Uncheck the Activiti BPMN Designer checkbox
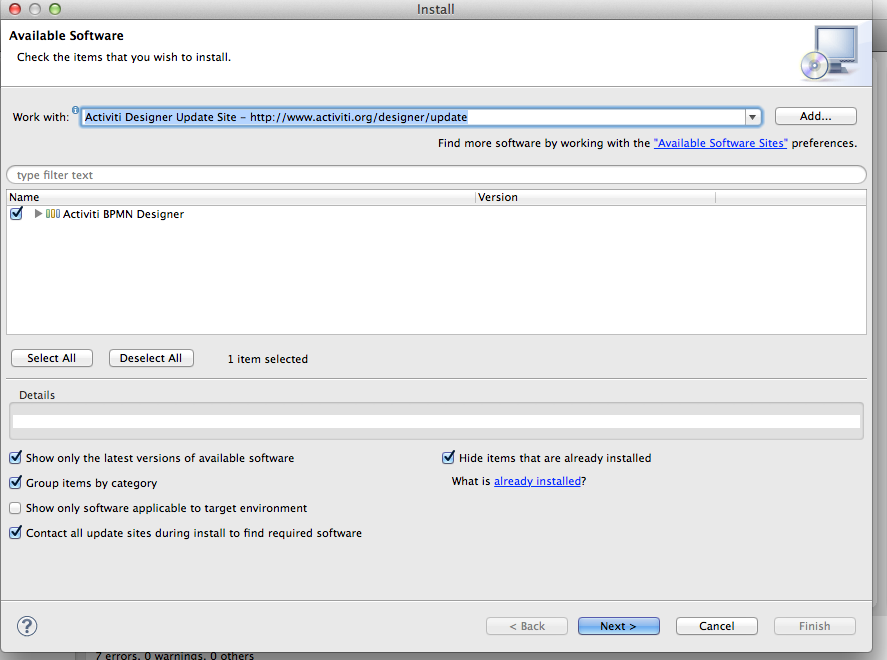The width and height of the screenshot is (887, 660). click(16, 213)
